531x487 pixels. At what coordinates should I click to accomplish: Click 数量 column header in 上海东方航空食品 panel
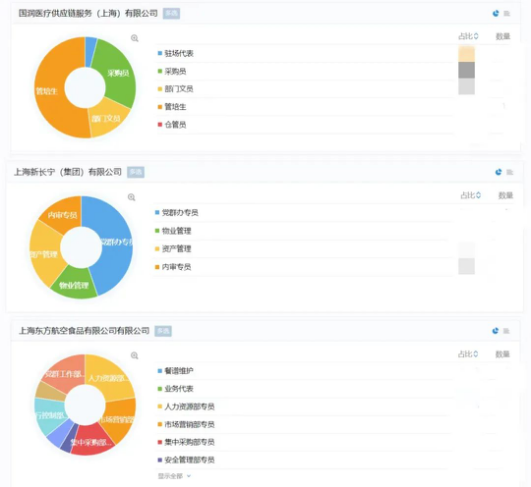point(503,354)
